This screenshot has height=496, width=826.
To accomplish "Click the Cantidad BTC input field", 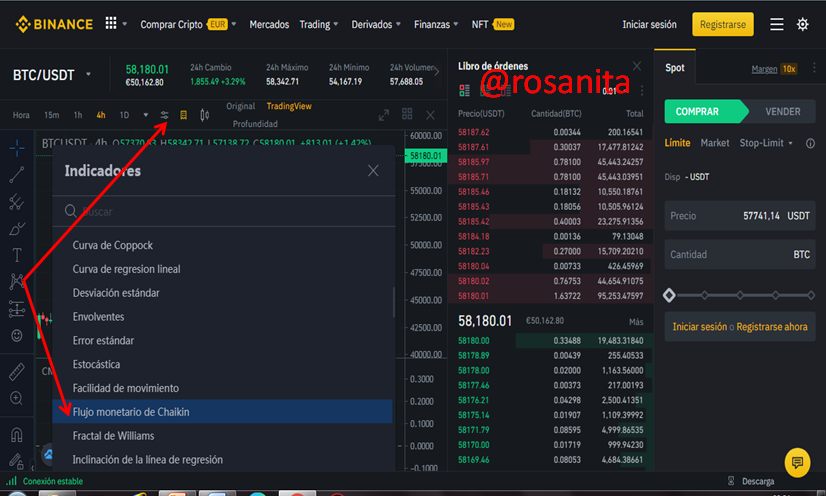I will [740, 254].
